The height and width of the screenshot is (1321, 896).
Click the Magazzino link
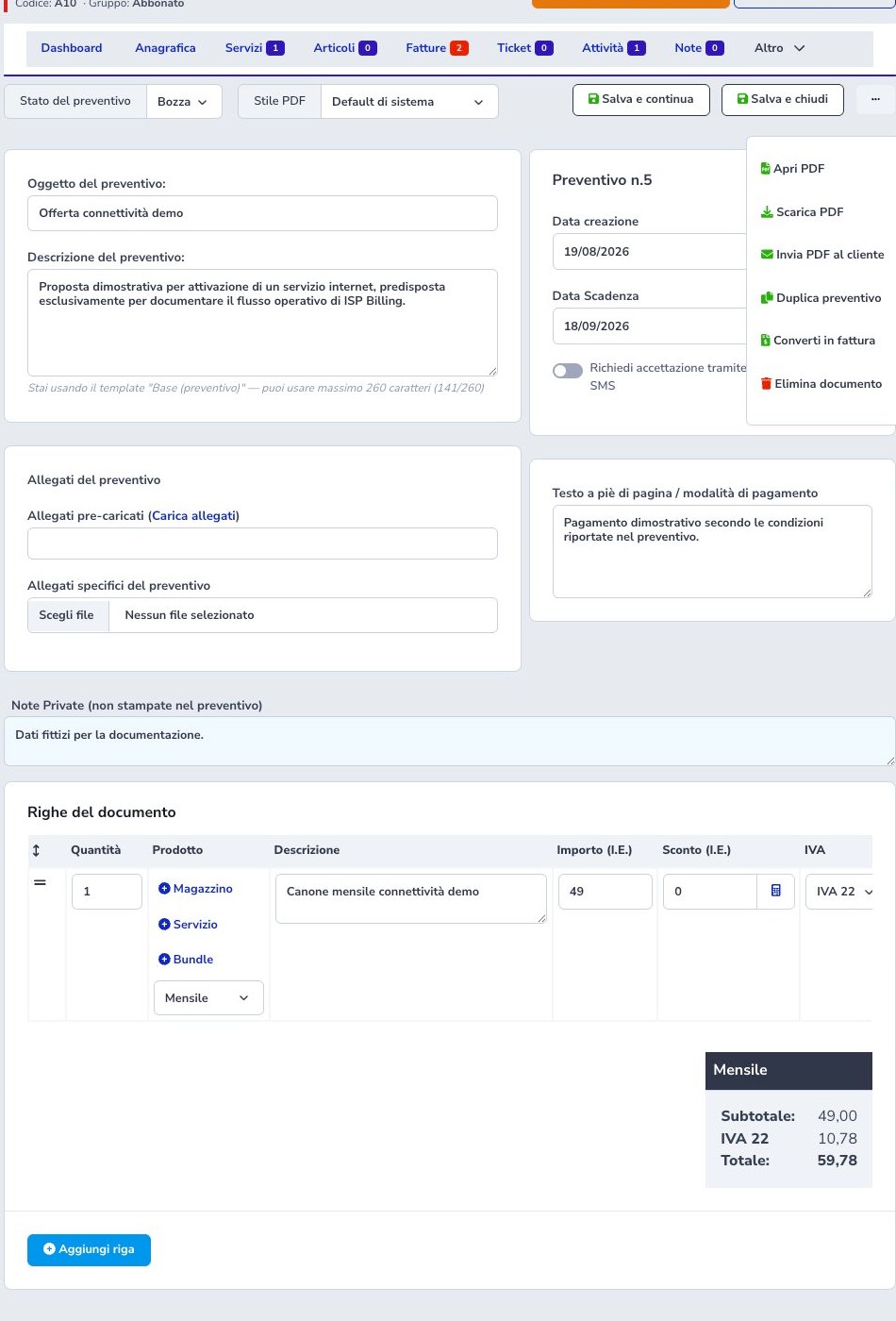[x=203, y=889]
